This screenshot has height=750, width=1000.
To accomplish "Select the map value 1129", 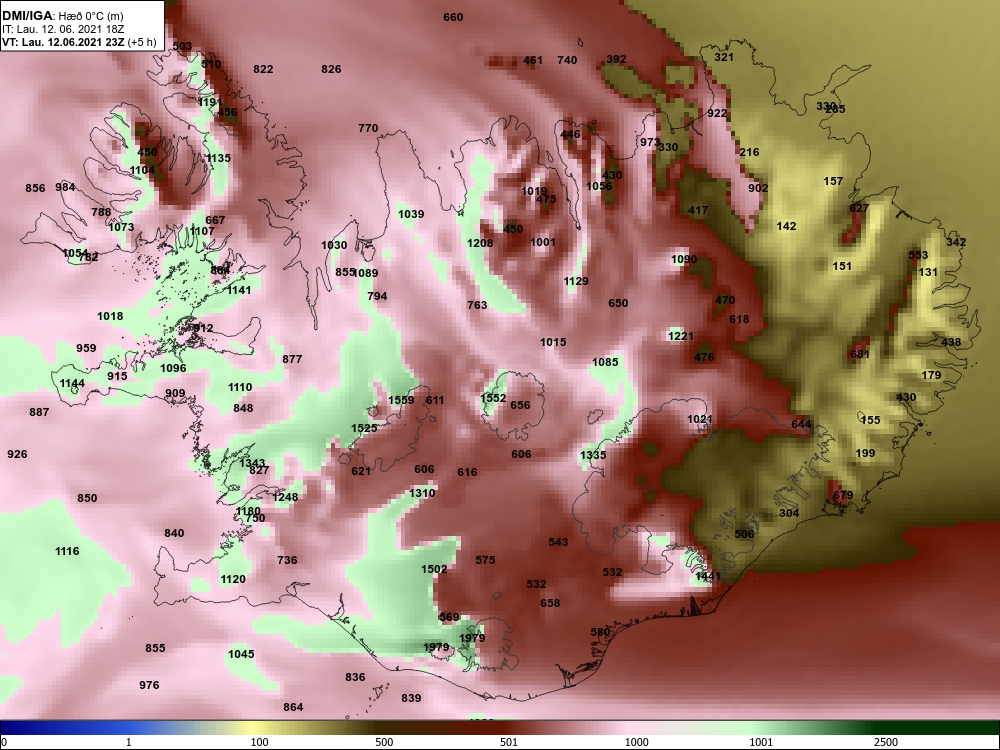I will (576, 281).
